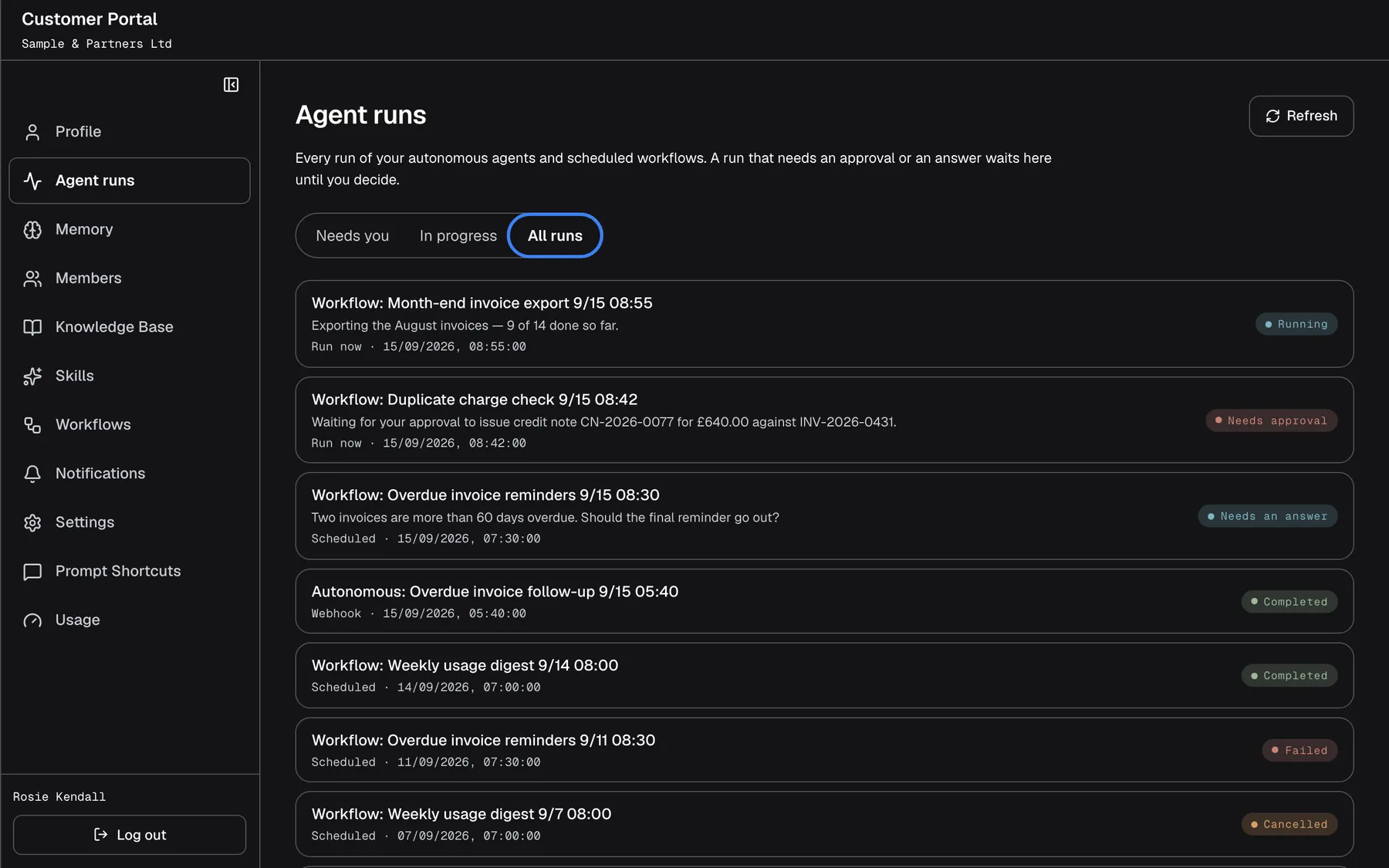
Task: Click the Cancelled status badge
Action: [x=1289, y=824]
